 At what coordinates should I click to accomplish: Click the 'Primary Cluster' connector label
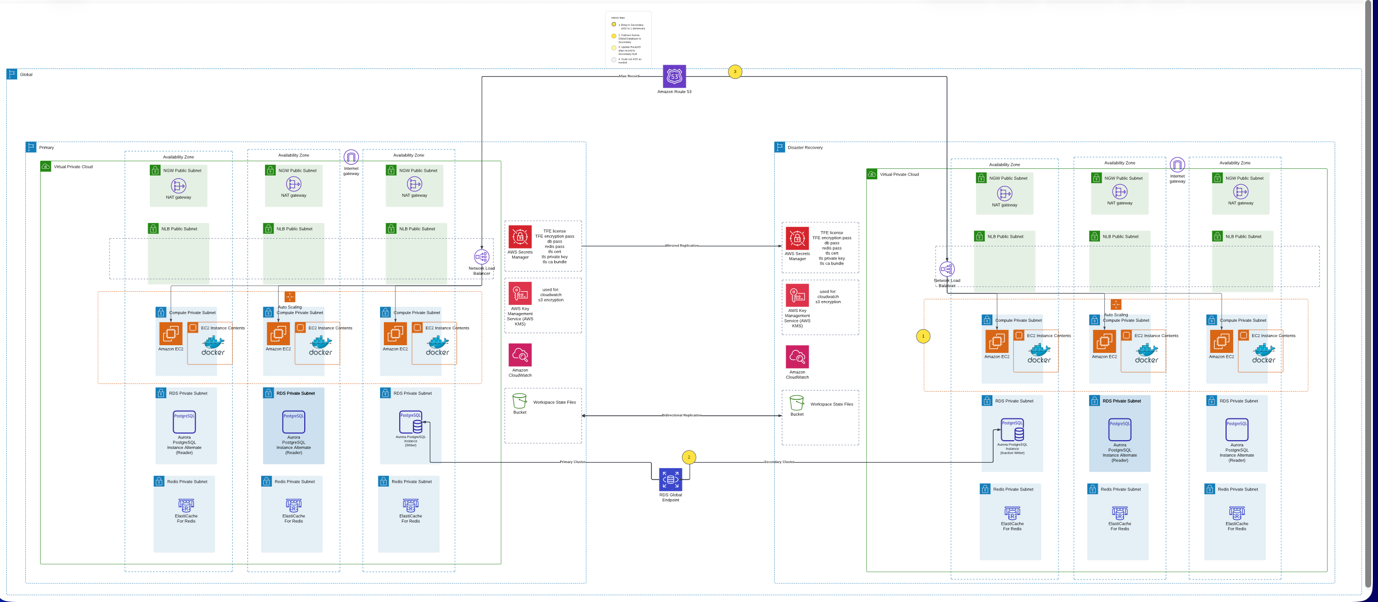tap(573, 462)
